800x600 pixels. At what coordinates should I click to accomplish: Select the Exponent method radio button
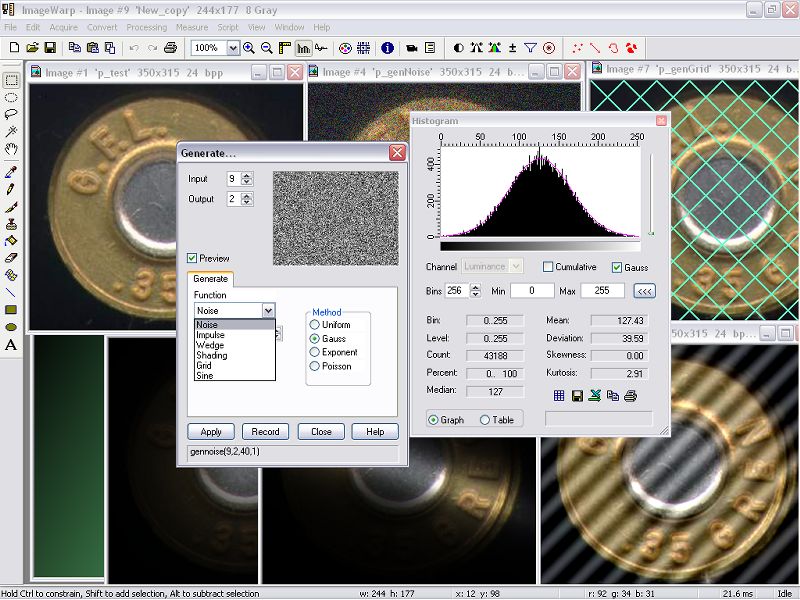[314, 352]
